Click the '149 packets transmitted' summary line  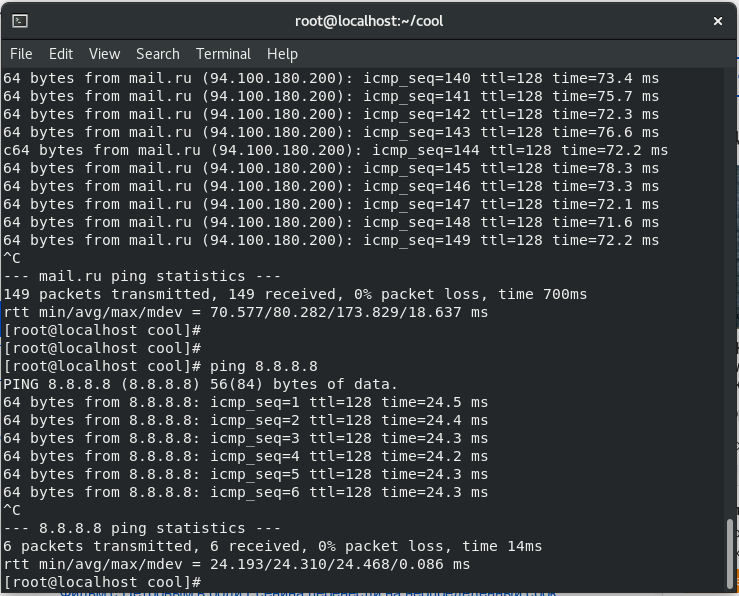click(295, 294)
